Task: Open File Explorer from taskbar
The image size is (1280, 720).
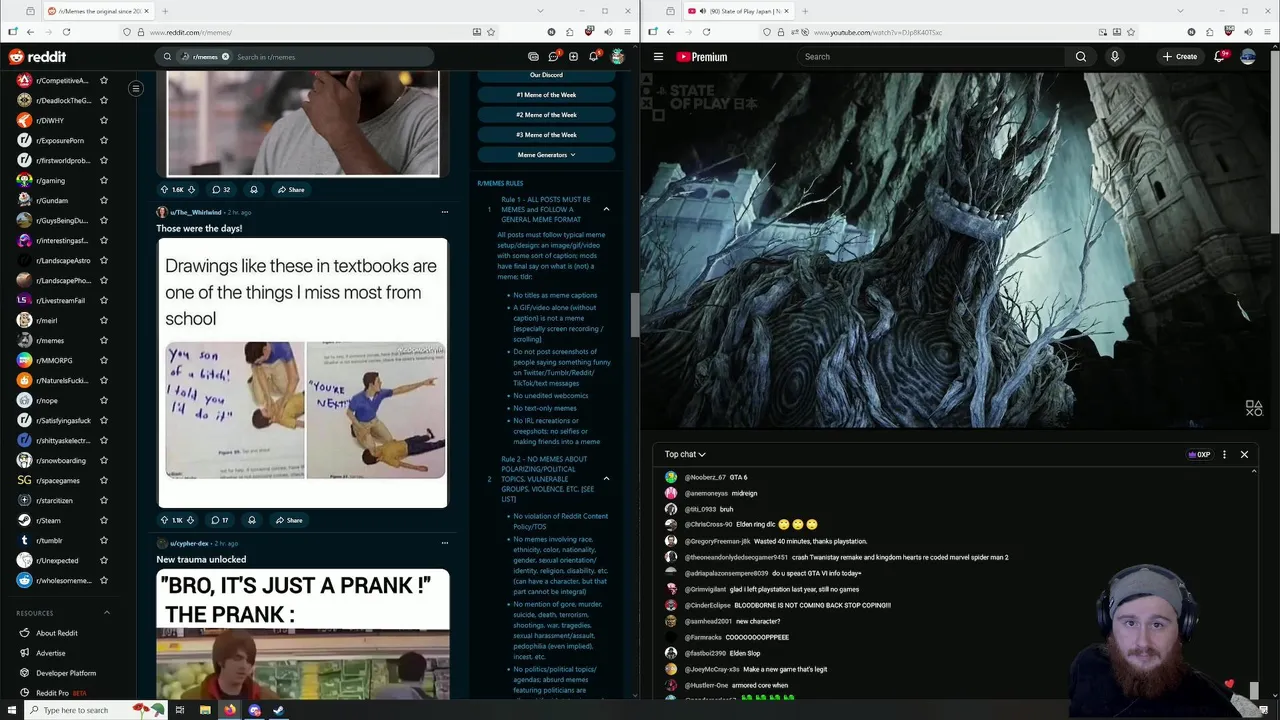Action: point(204,710)
